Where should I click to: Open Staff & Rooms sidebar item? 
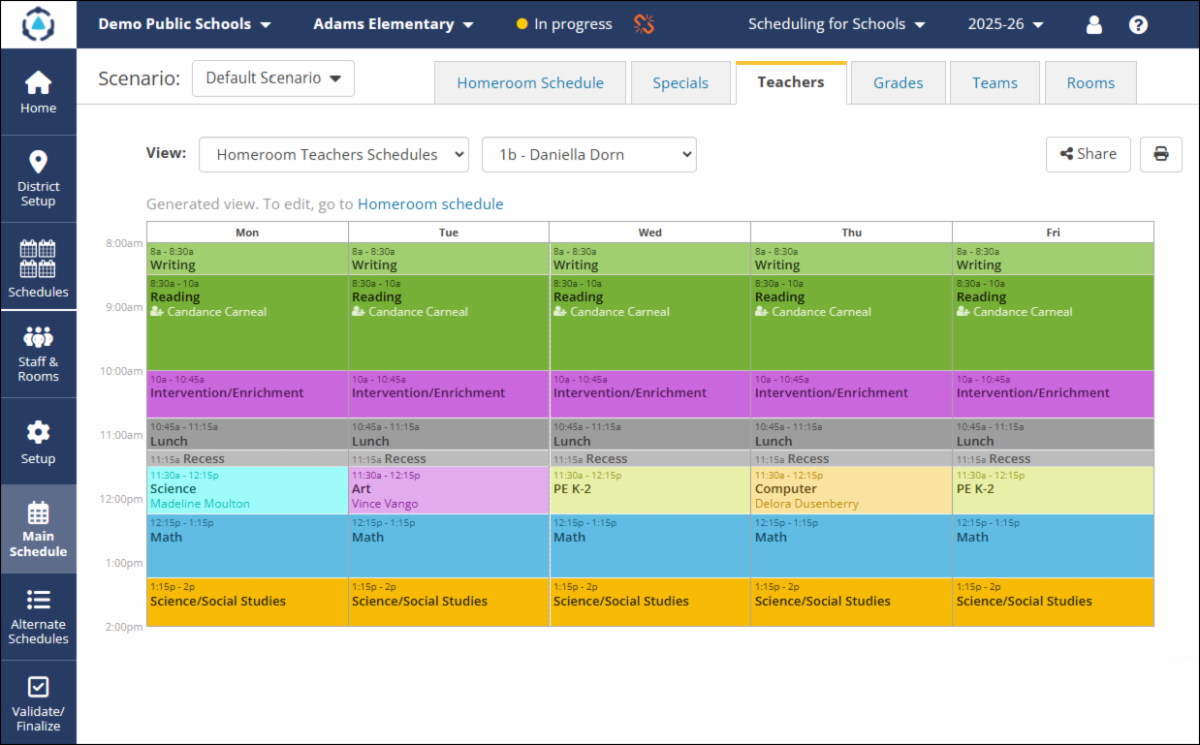pos(38,354)
